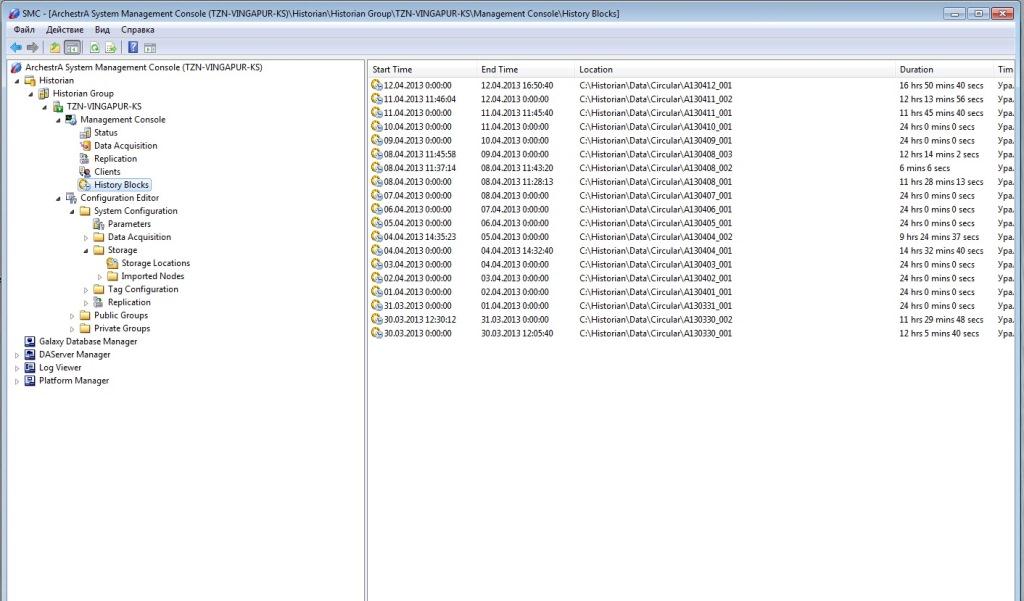
Task: Open the Файл menu
Action: point(24,30)
